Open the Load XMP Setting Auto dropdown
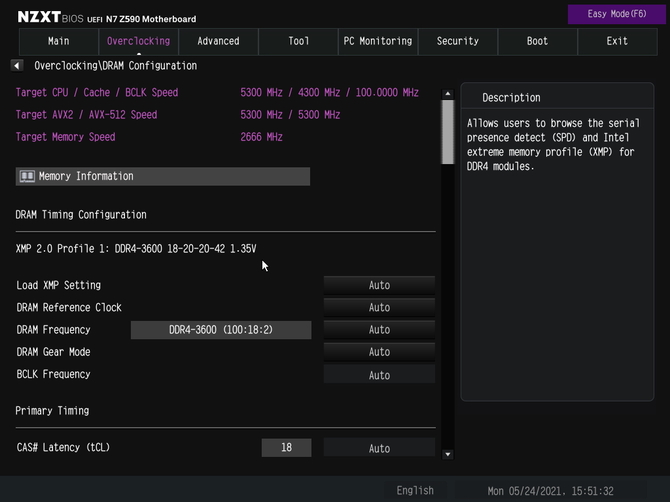670x502 pixels. 379,285
